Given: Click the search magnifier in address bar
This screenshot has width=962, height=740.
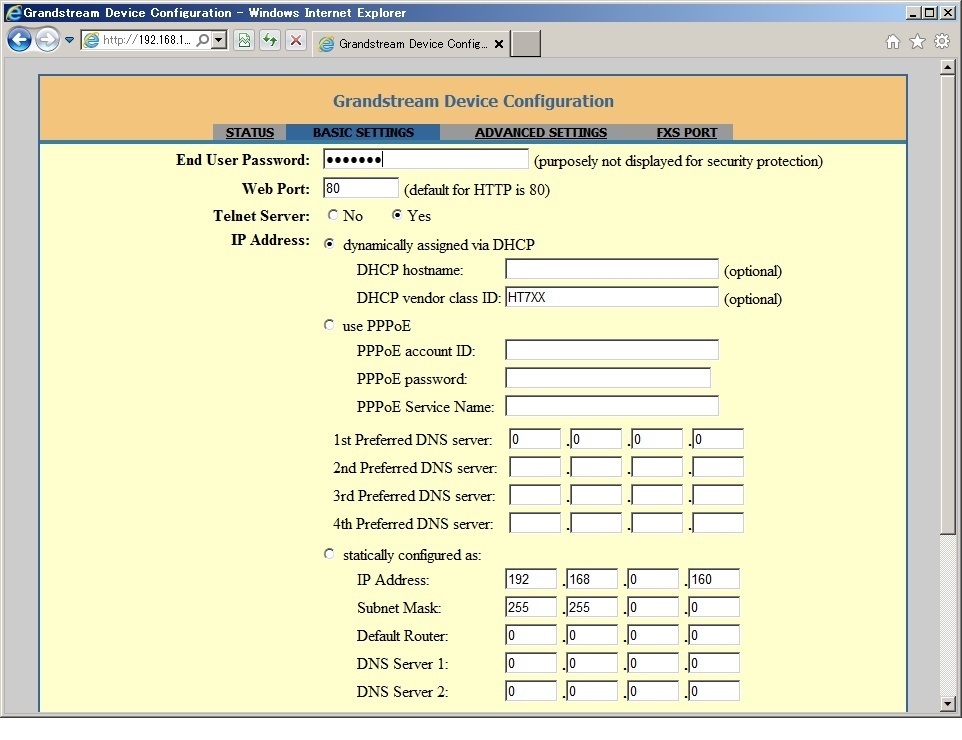Looking at the screenshot, I should click(x=202, y=40).
